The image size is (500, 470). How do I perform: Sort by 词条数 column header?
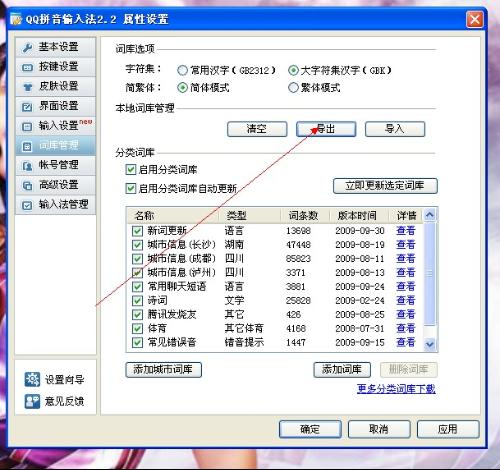(304, 216)
